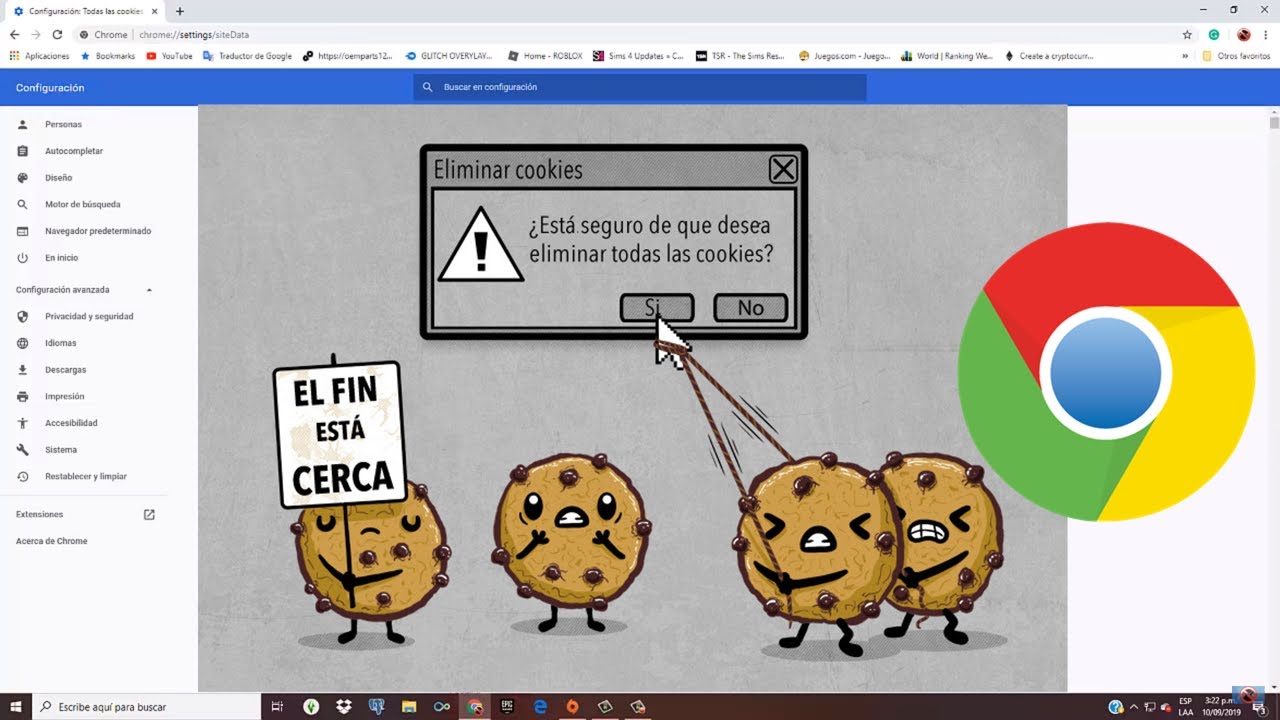Screen dimensions: 1280x720
Task: Click the Windows taskbar search box
Action: tap(146, 707)
